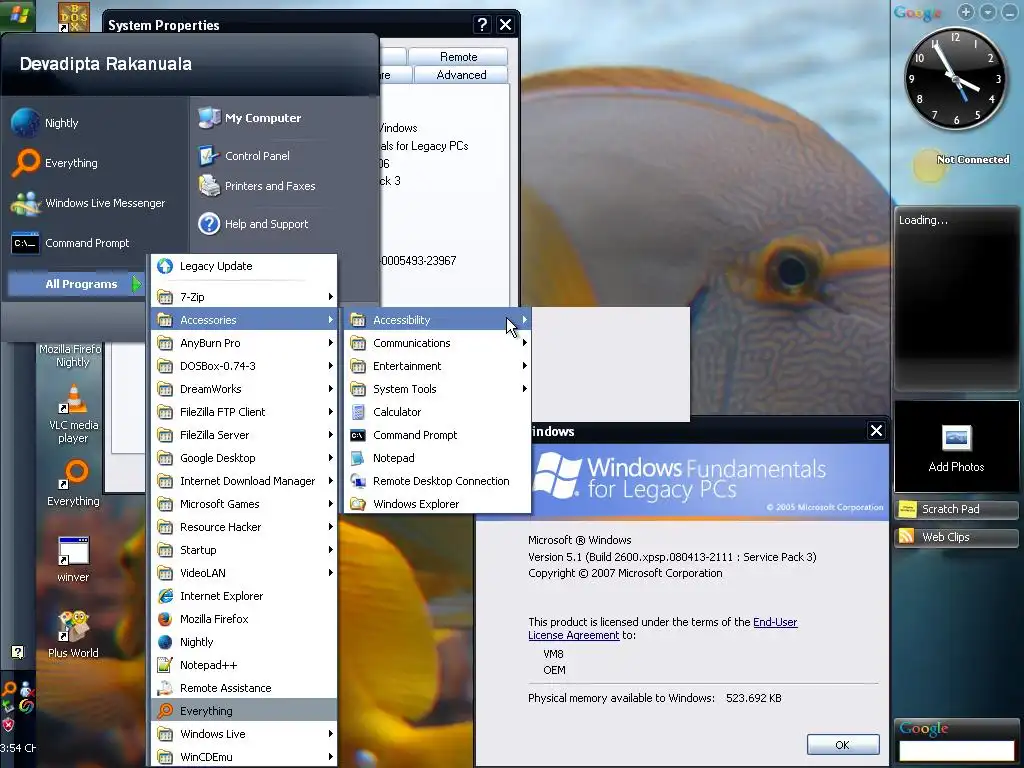Open Everything desktop shortcut
The height and width of the screenshot is (768, 1024).
click(73, 483)
